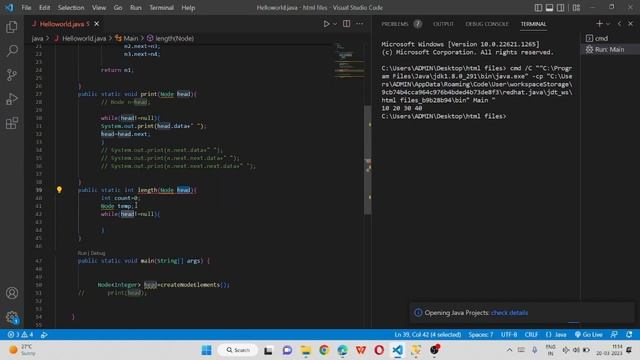Click the feedback icon in status bar
This screenshot has width=640, height=360.
[x=614, y=335]
